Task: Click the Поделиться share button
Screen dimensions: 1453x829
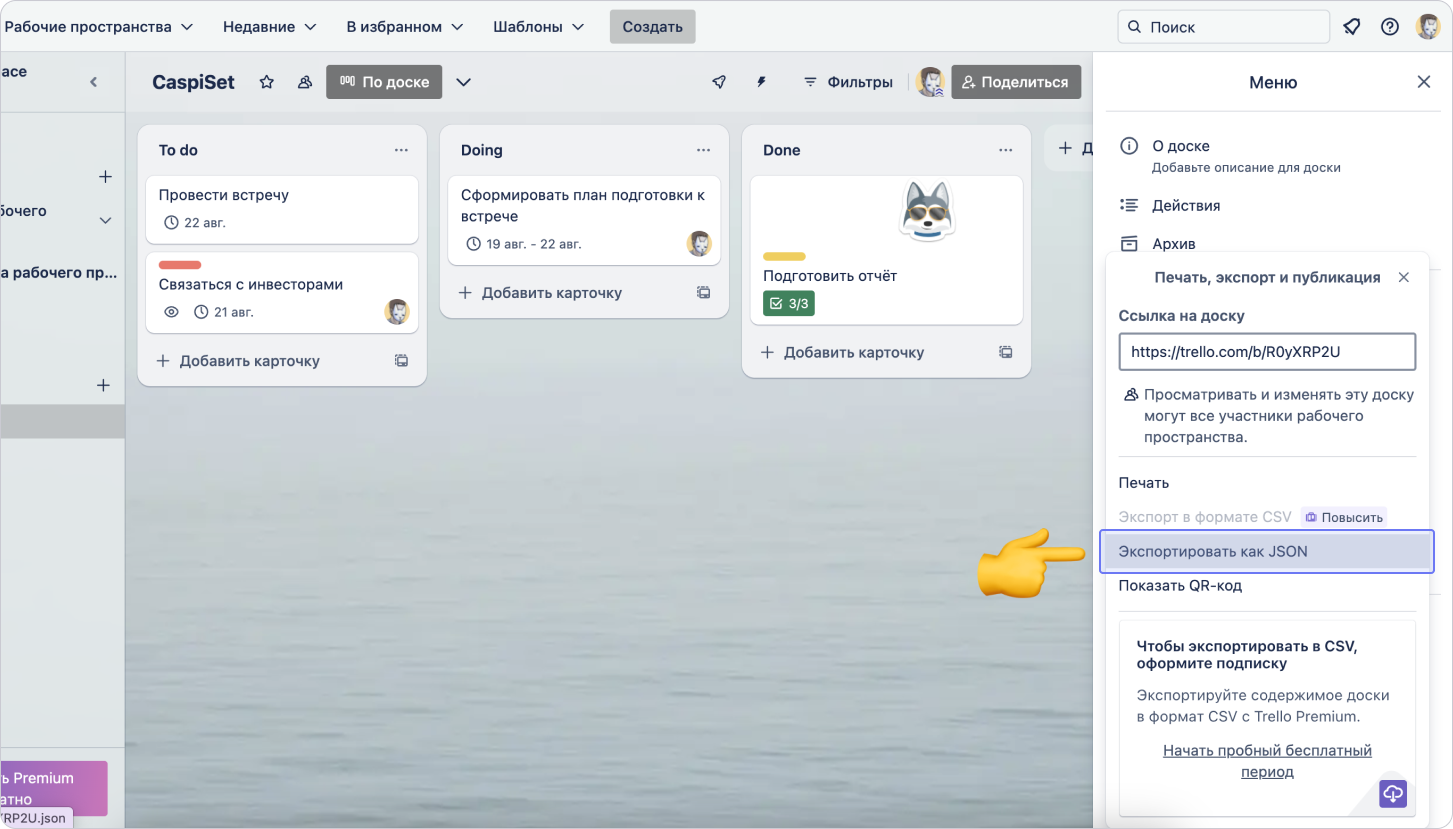Action: (x=1016, y=82)
